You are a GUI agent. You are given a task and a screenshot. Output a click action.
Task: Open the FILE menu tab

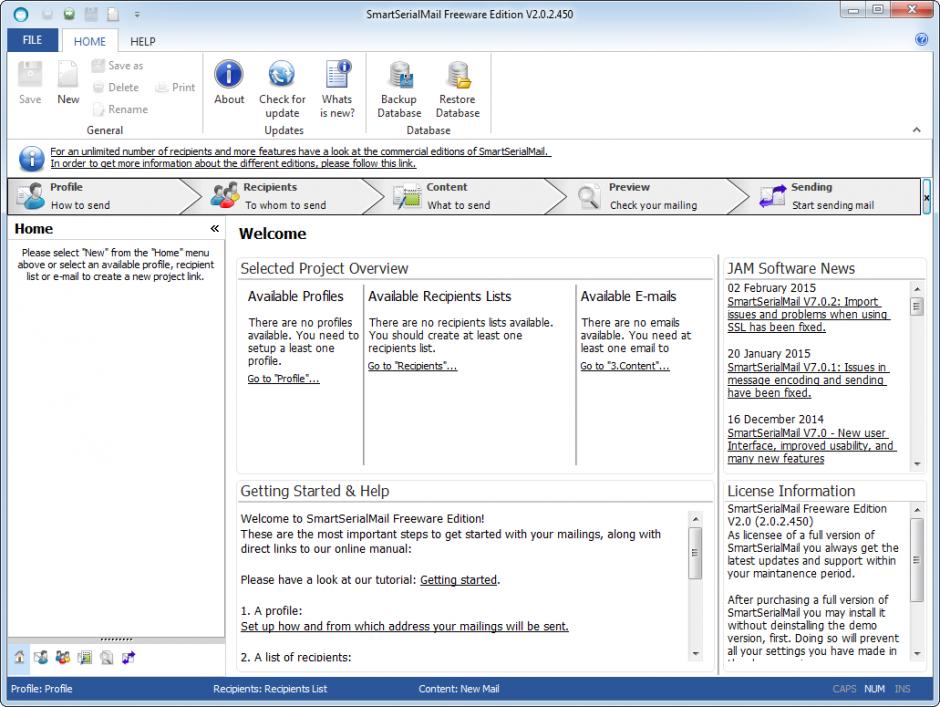point(32,40)
